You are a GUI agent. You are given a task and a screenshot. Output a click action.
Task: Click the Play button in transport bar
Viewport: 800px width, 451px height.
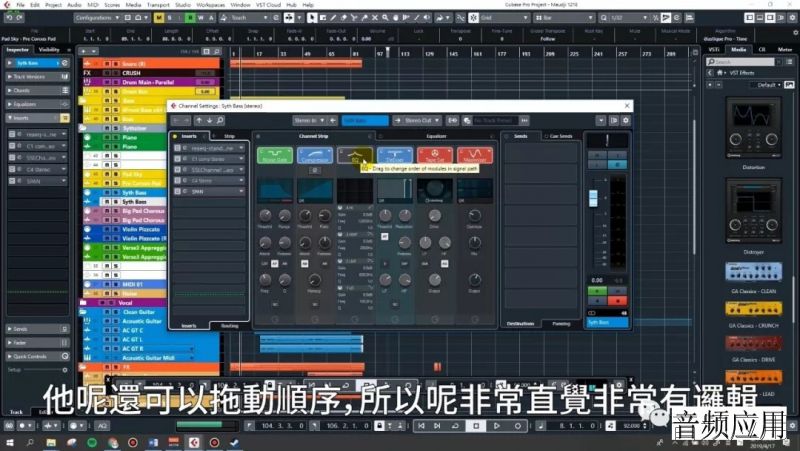coord(496,425)
